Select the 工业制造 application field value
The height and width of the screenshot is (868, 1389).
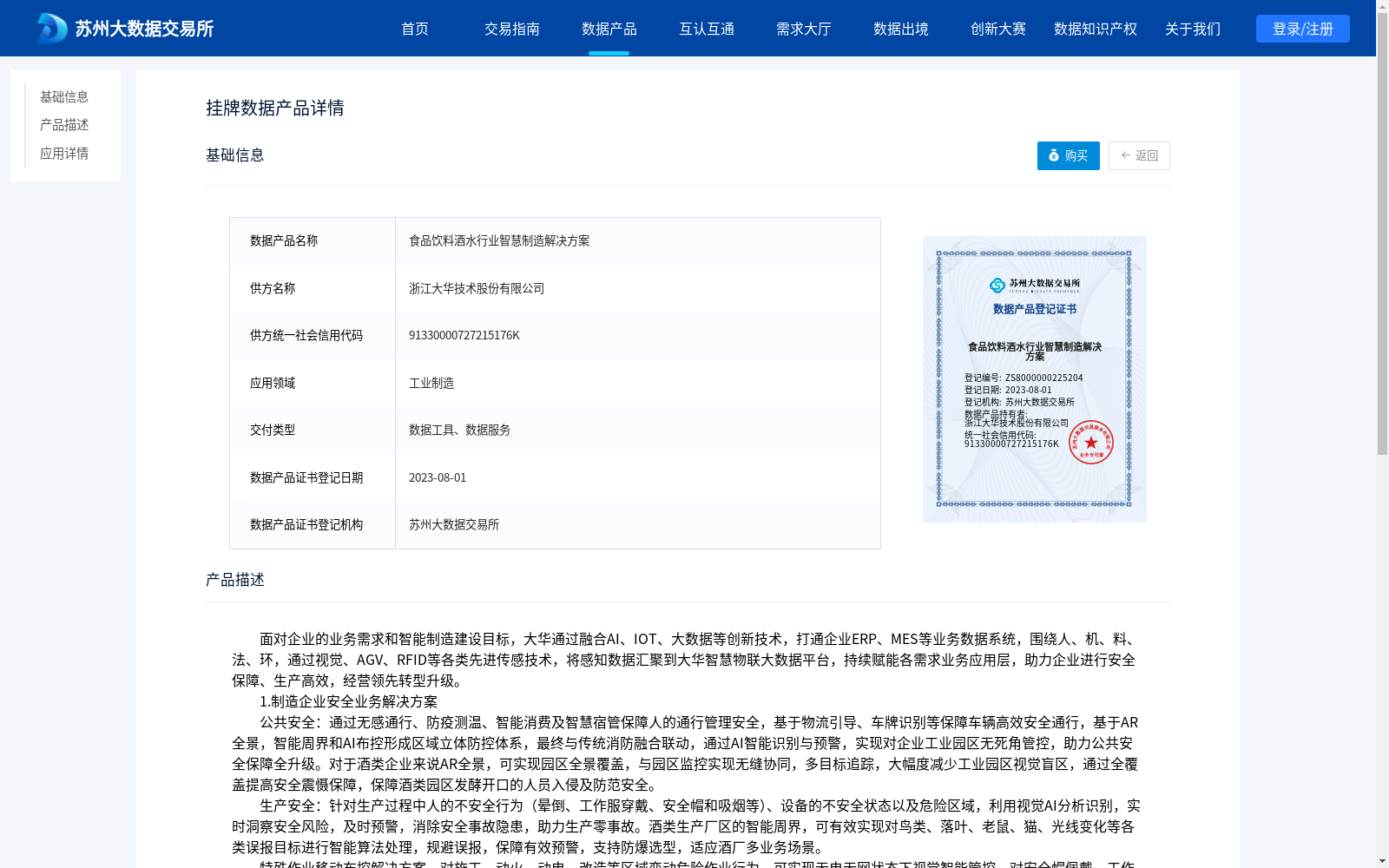coord(431,383)
